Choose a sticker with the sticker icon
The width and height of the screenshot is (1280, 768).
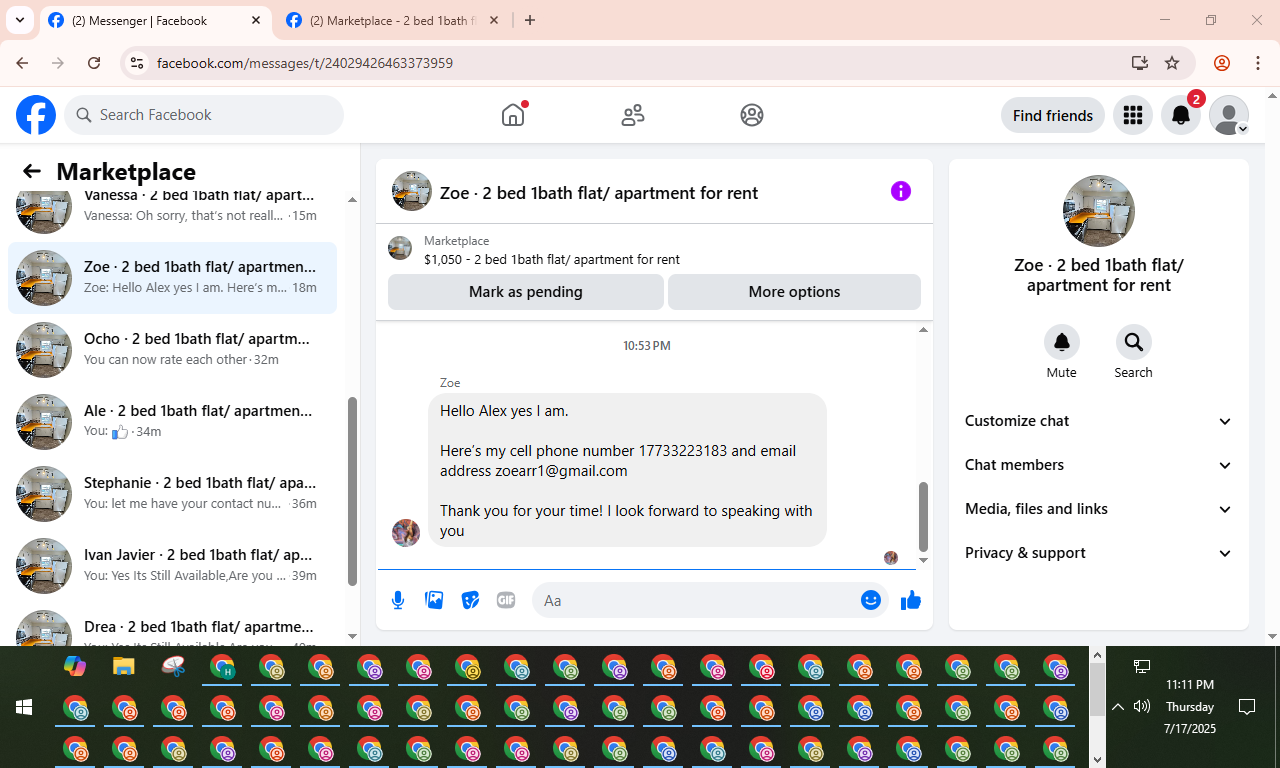470,600
